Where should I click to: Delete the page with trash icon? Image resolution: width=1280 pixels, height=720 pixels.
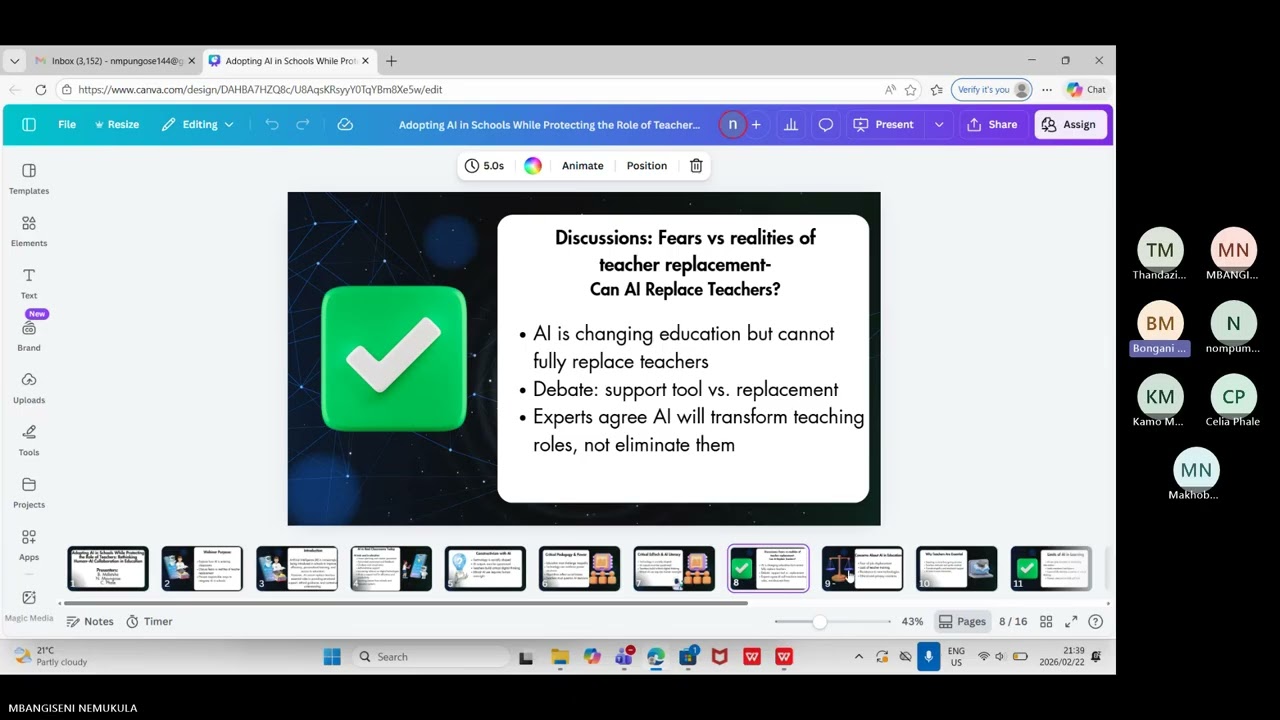click(x=696, y=166)
